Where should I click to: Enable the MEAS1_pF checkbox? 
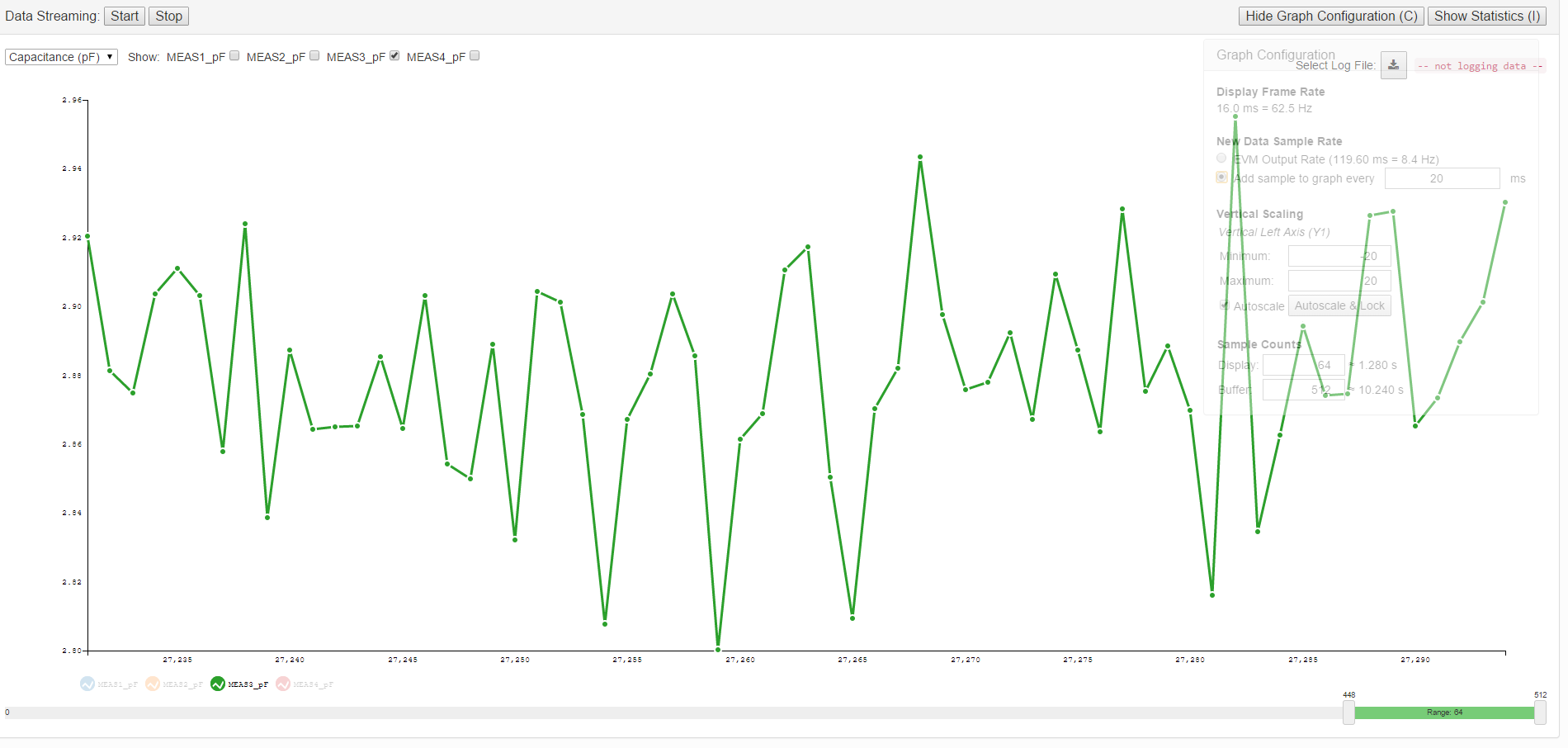(234, 56)
